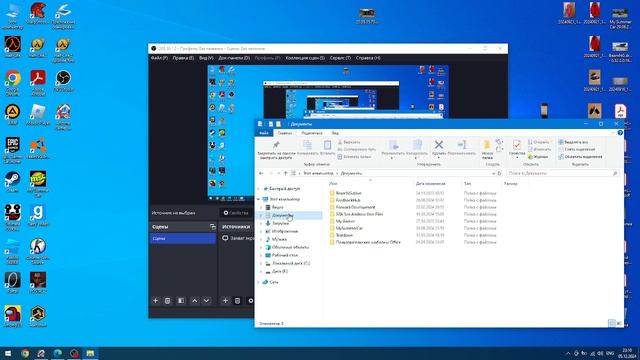
Task: Click Вставить ярлык in Explorer ribbon
Action: 354,157
